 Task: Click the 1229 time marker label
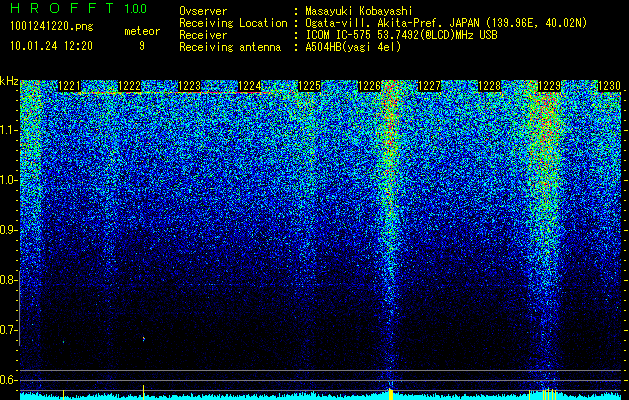click(x=549, y=86)
